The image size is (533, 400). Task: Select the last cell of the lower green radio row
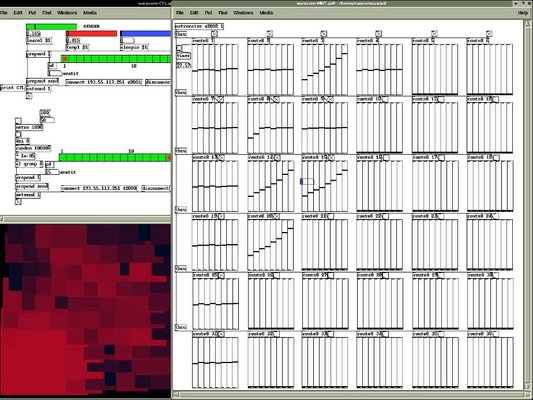(x=169, y=158)
